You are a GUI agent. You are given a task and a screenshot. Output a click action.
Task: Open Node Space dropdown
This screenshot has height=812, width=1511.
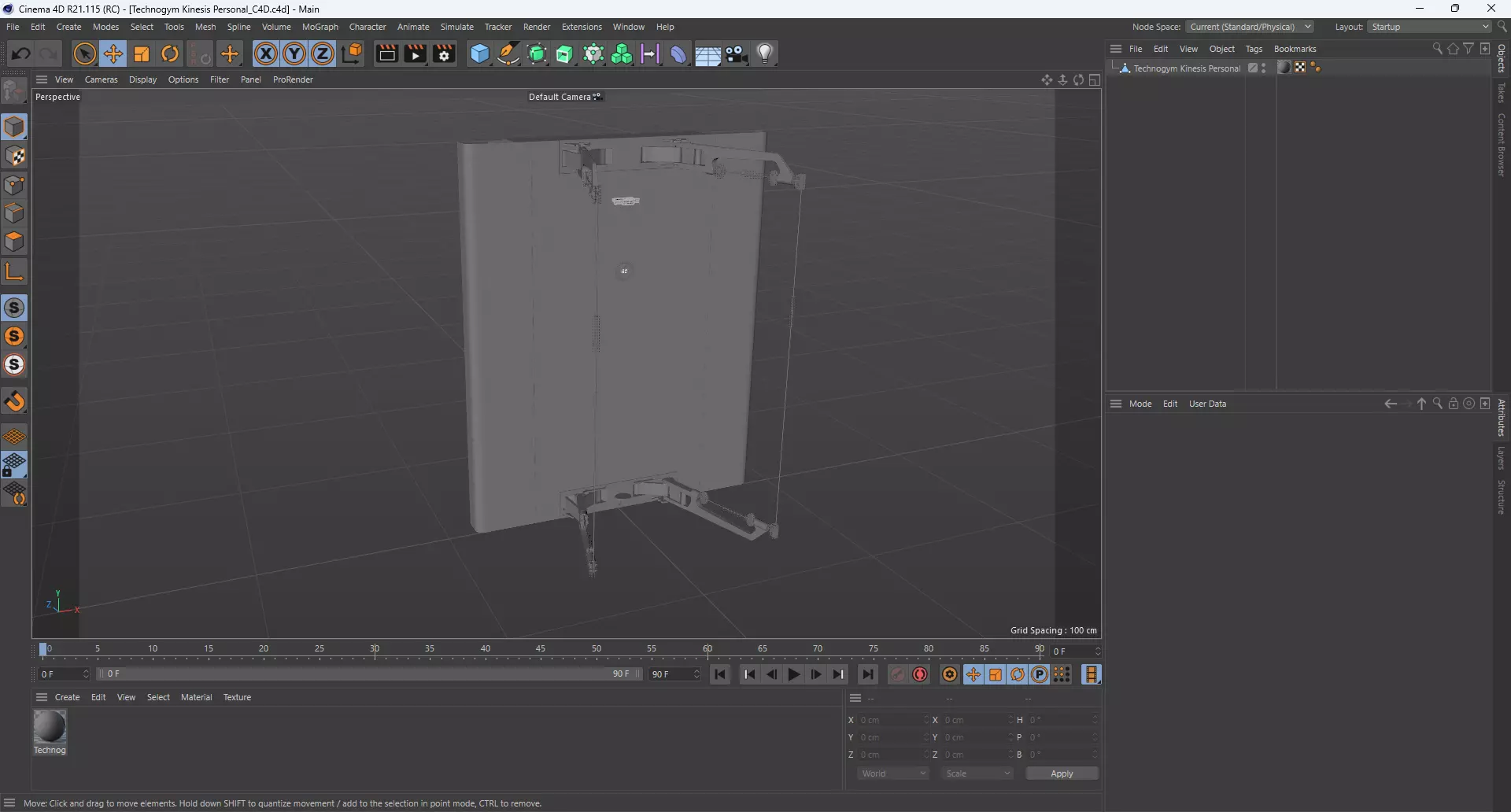[1250, 27]
